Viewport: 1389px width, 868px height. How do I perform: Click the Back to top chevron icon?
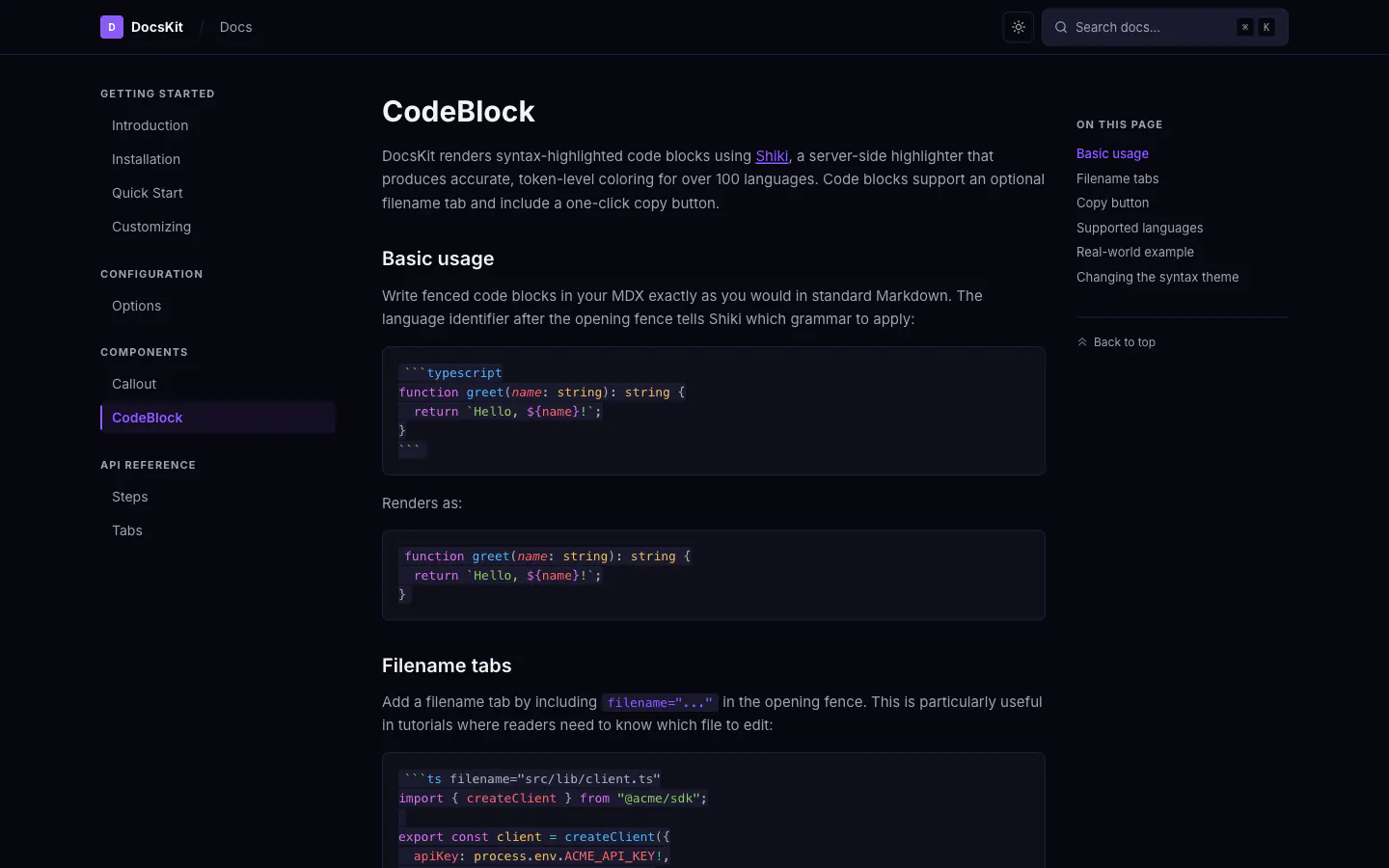[x=1082, y=342]
